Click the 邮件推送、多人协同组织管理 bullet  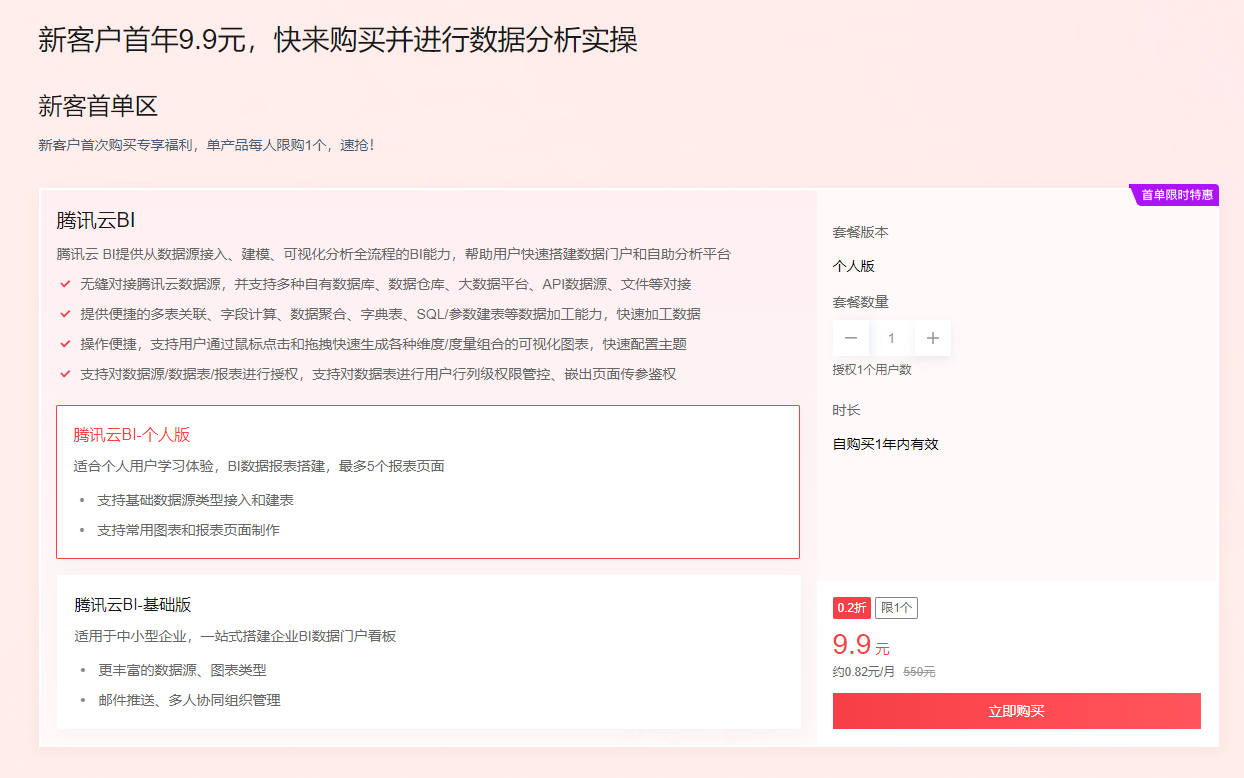click(190, 700)
